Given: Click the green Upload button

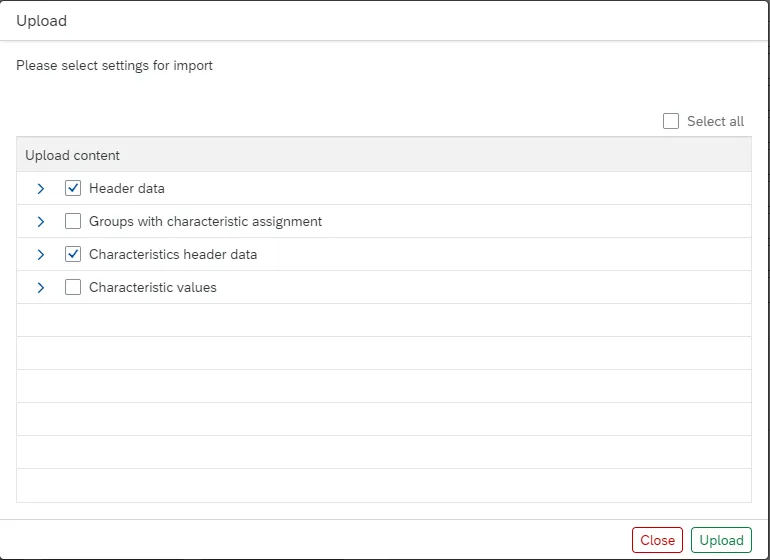Looking at the screenshot, I should tap(721, 540).
